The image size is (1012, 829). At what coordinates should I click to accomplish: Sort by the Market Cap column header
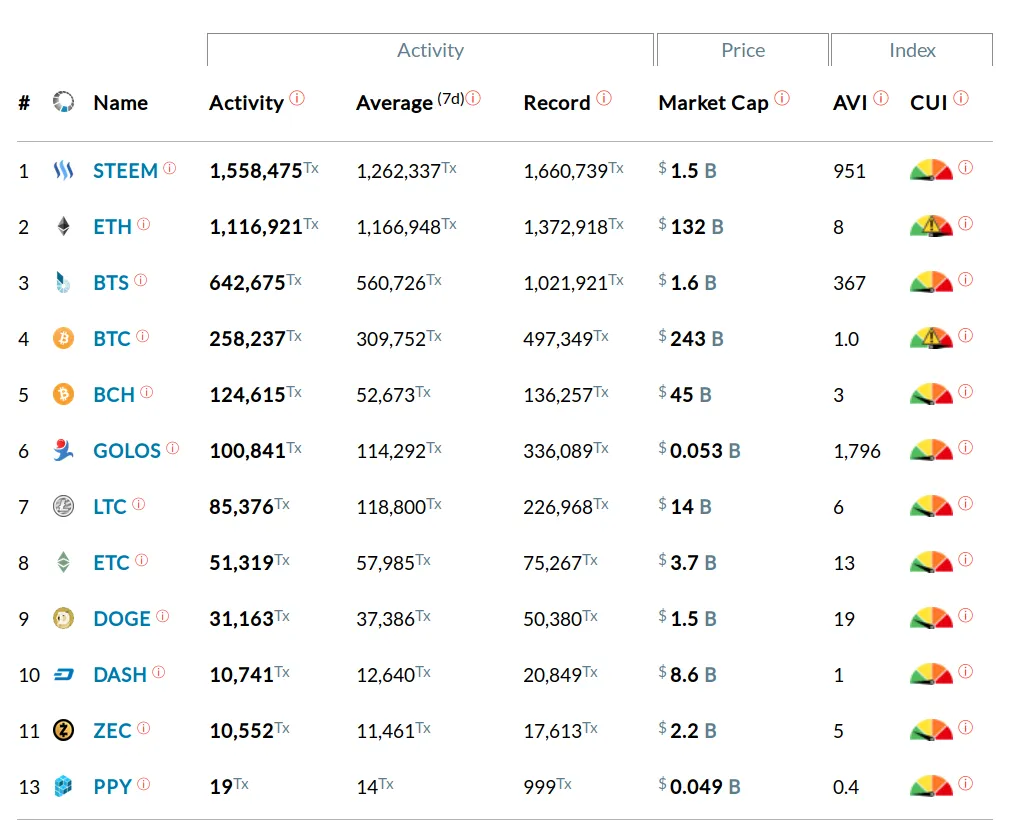[713, 103]
